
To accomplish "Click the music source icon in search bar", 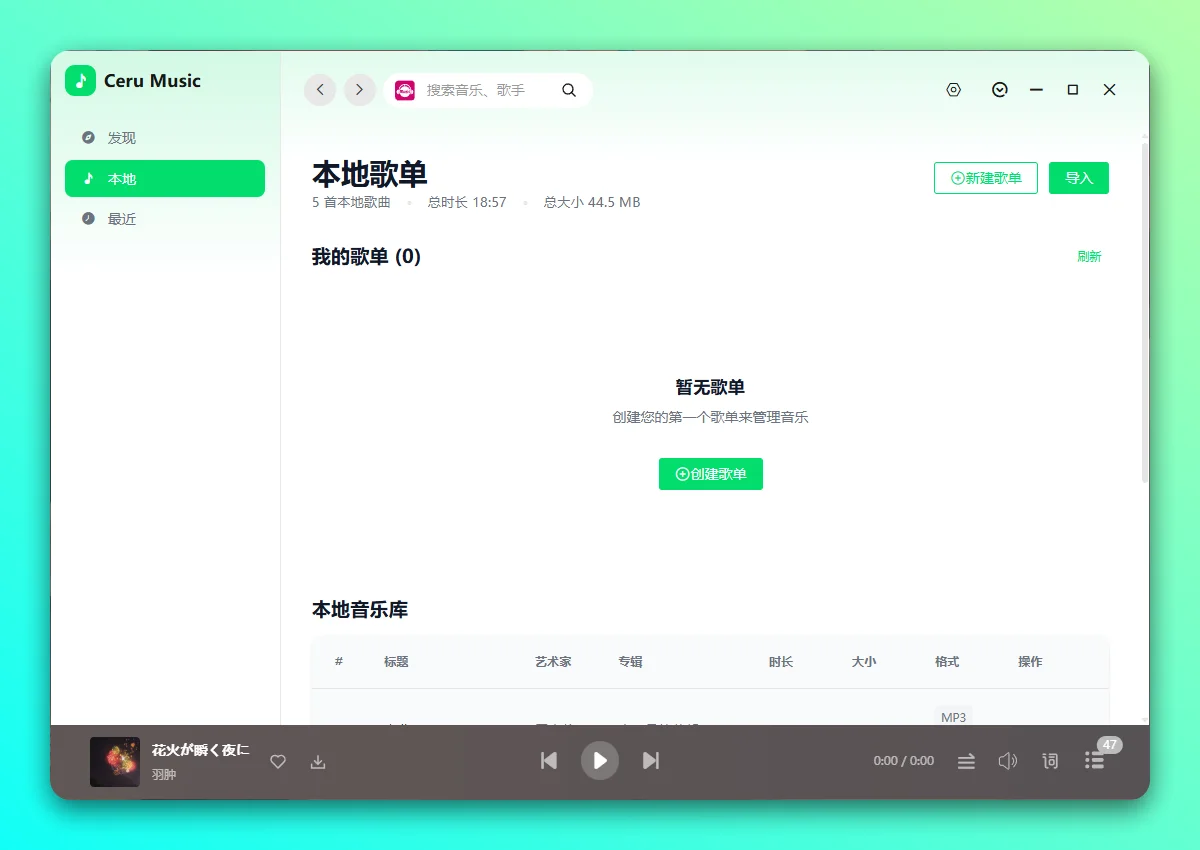I will coord(404,89).
